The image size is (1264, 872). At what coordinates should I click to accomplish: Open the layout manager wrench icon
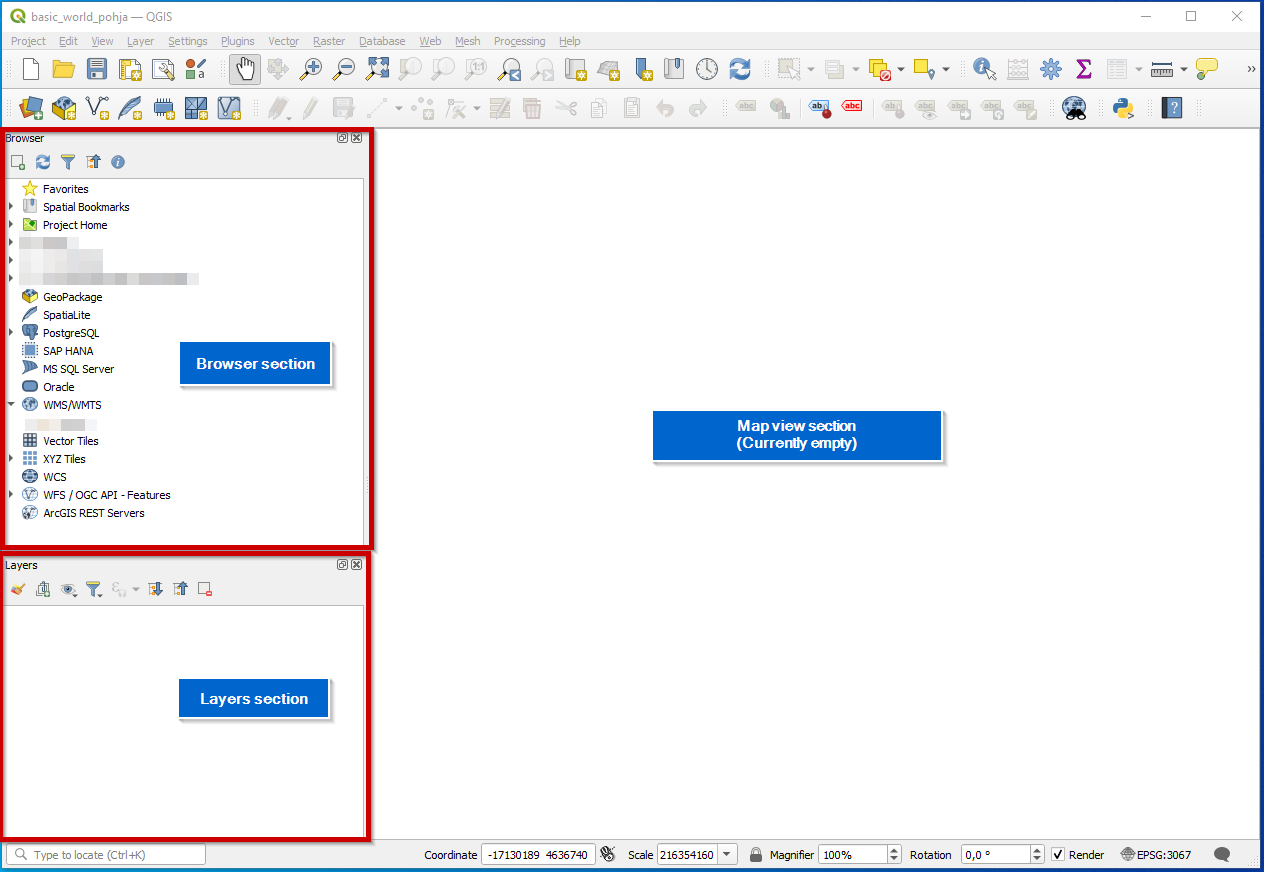[163, 69]
